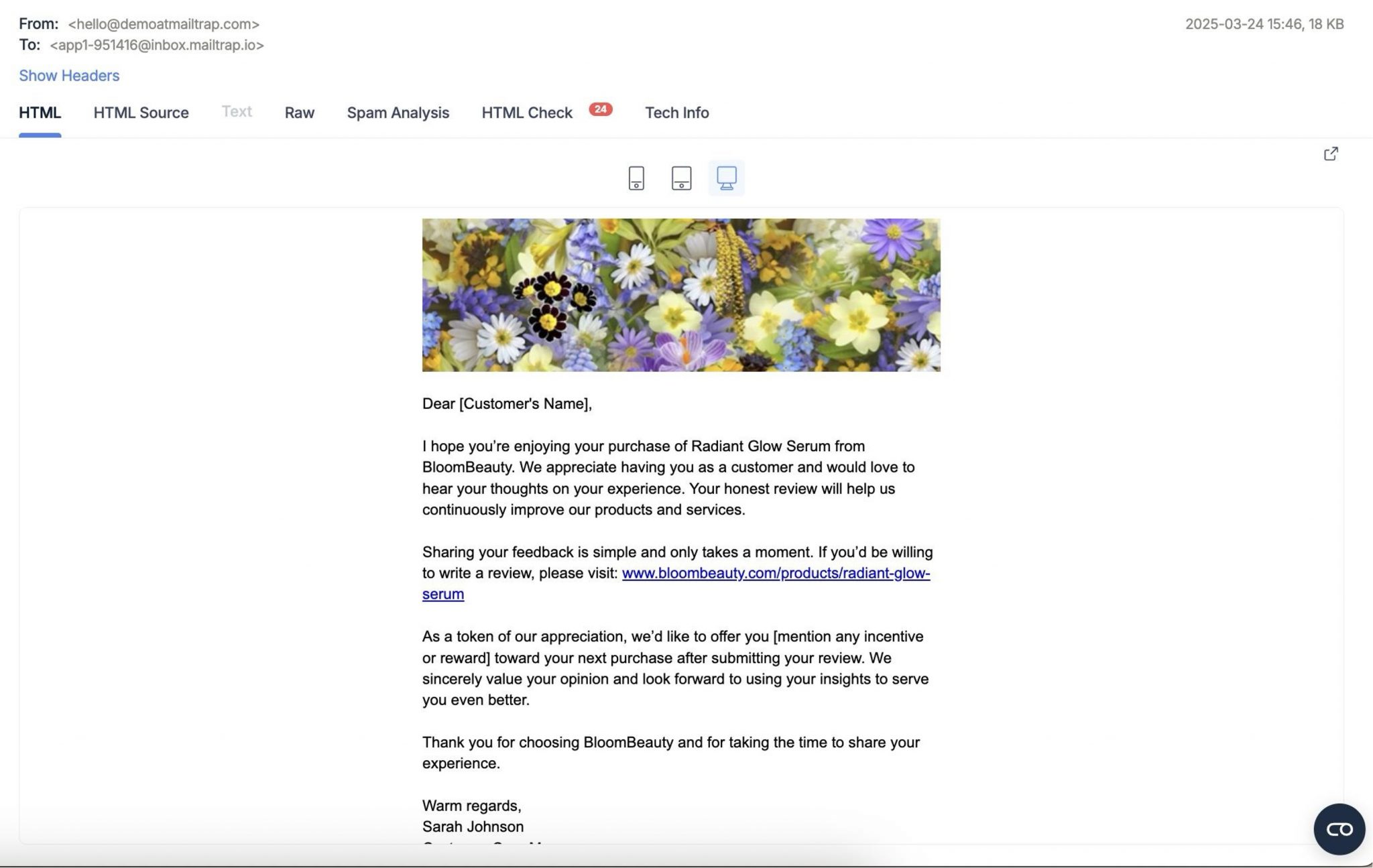Switch to the HTML Source tab
Screen dimensions: 1373x868
(141, 113)
